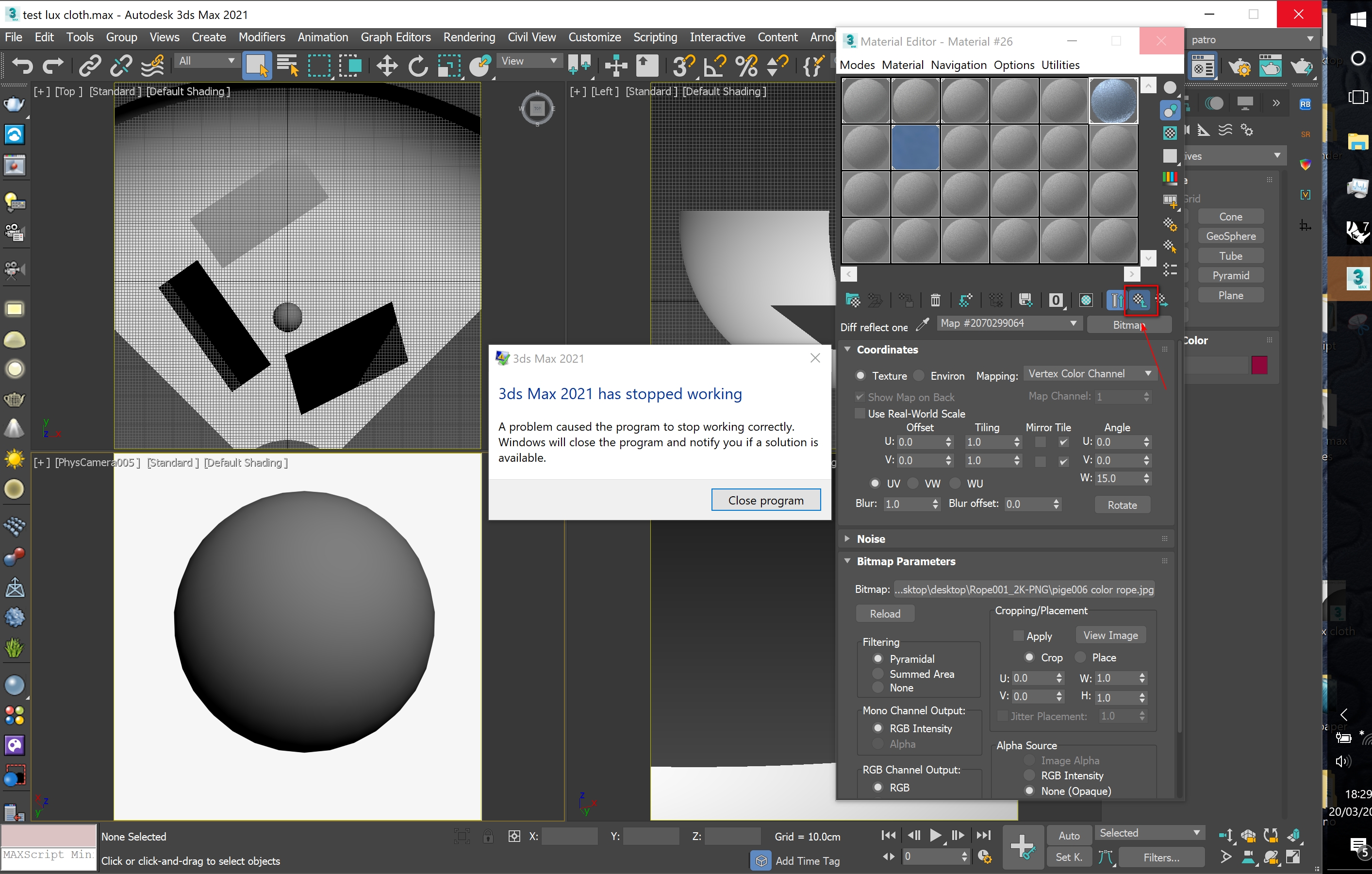Click the Close program button
1372x874 pixels.
pos(765,500)
